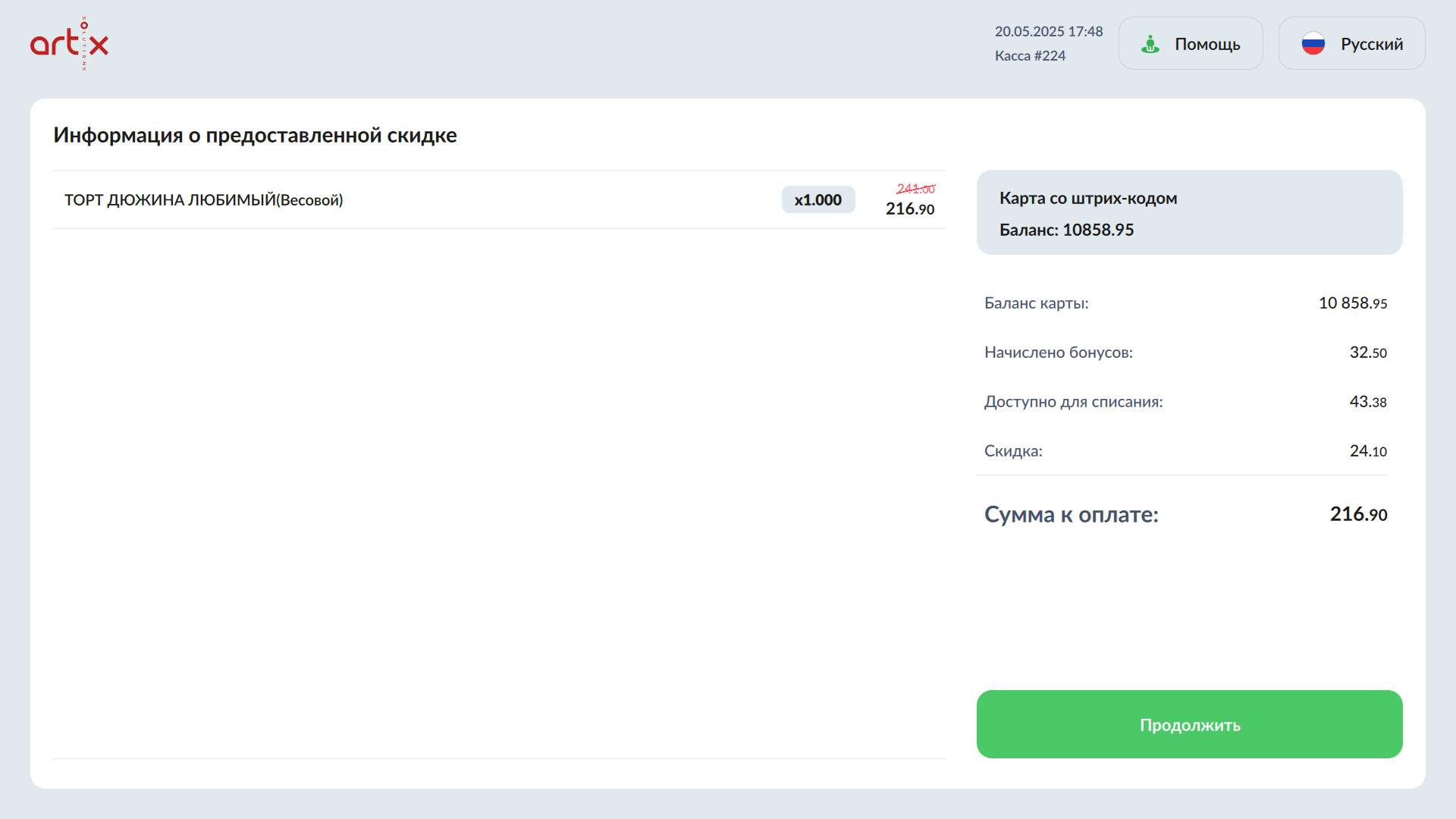Click the Сумма к оплате total

(1185, 515)
